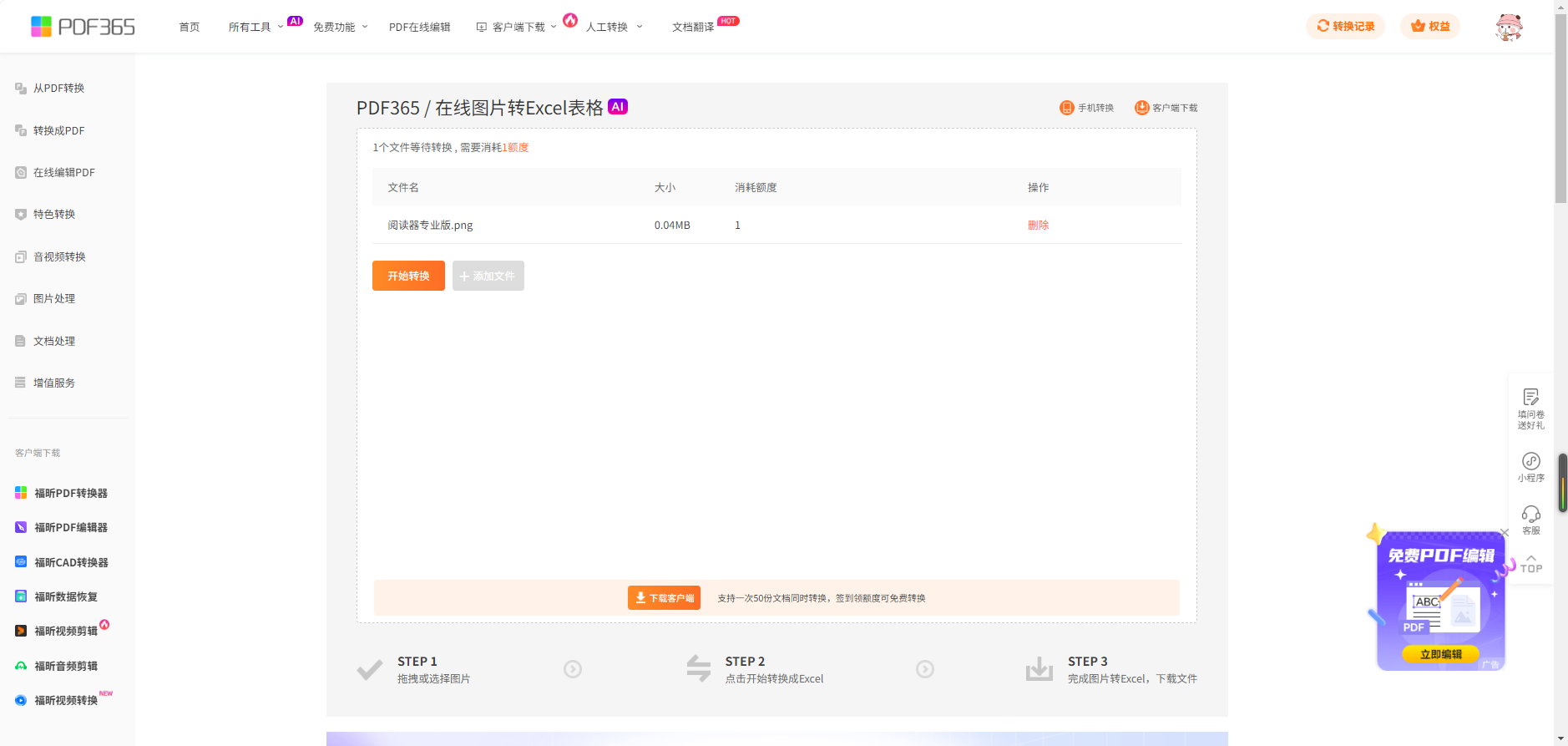This screenshot has width=1568, height=746.
Task: Click the page vertical scrollbar
Action: click(1560, 109)
